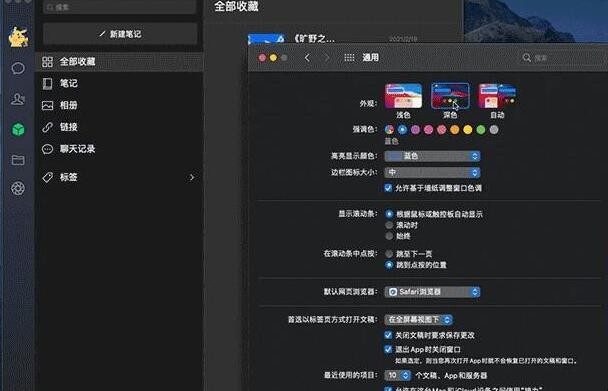608x391 pixels.
Task: Select 始终 scroll bar radio
Action: [x=389, y=236]
